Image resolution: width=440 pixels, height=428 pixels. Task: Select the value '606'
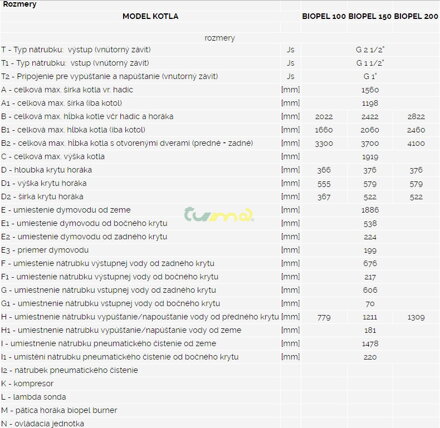point(370,290)
